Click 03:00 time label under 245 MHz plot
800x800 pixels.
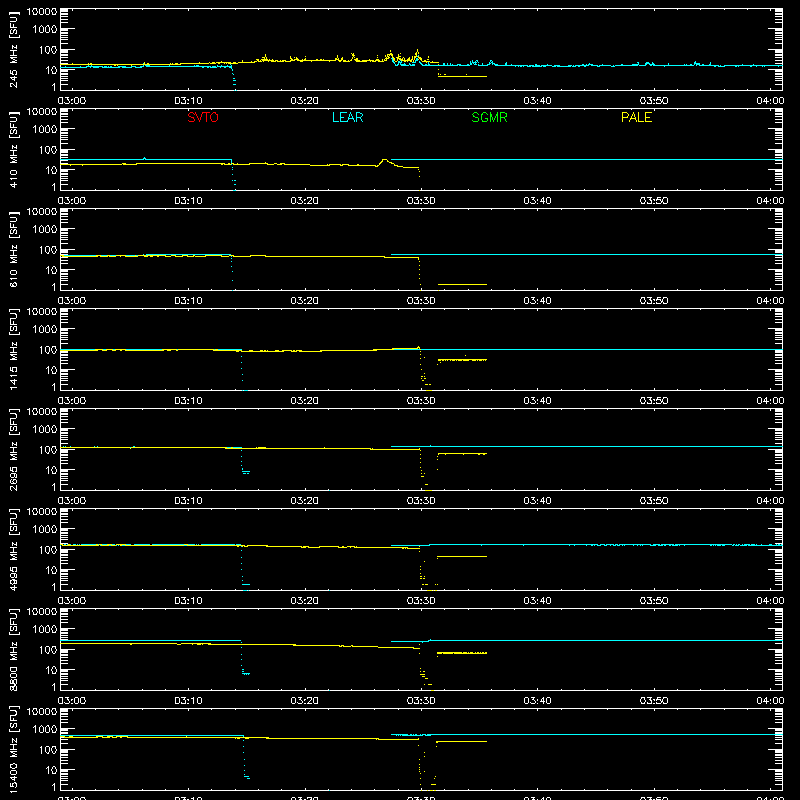click(x=72, y=101)
